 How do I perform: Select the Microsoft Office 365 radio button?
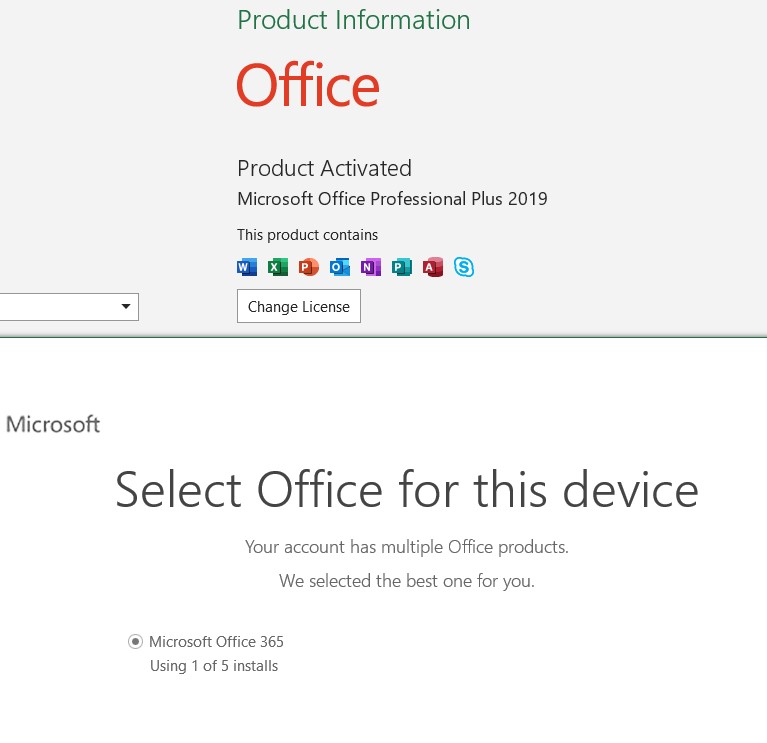[135, 641]
